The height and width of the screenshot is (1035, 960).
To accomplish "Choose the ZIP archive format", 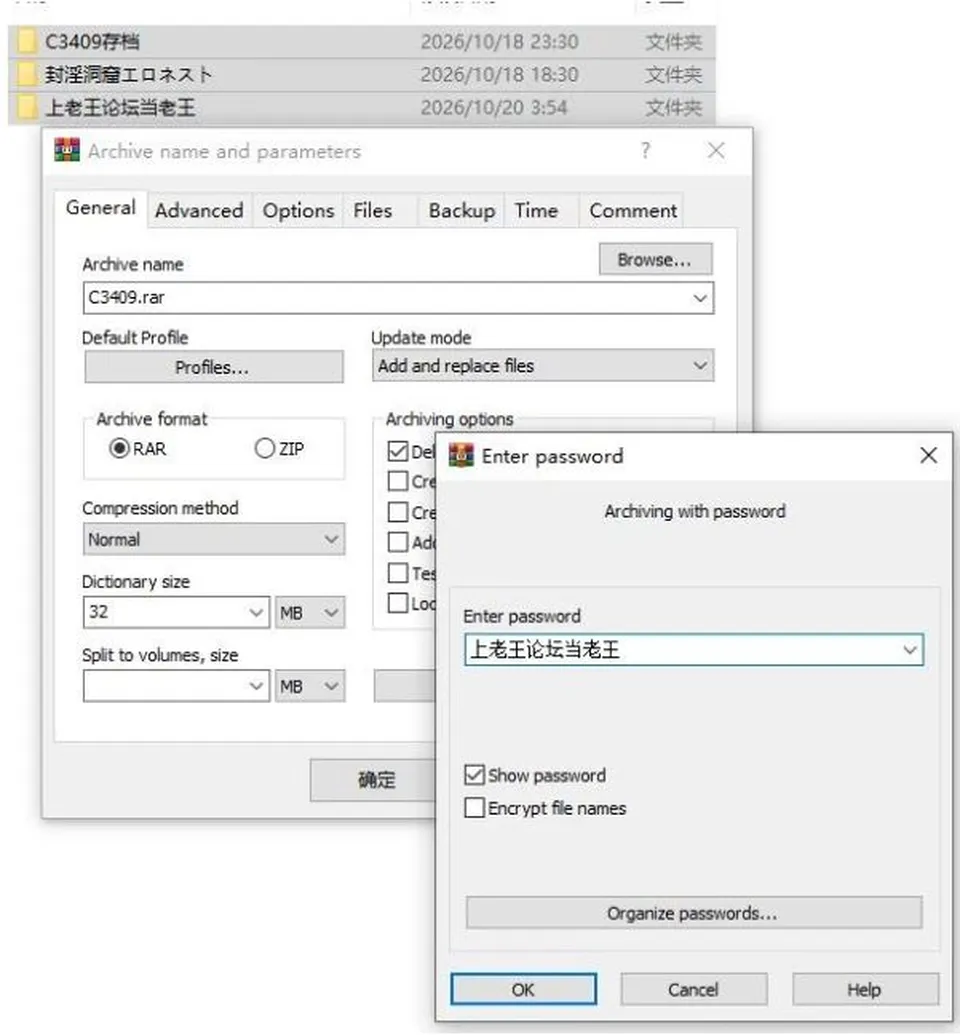I will (264, 448).
